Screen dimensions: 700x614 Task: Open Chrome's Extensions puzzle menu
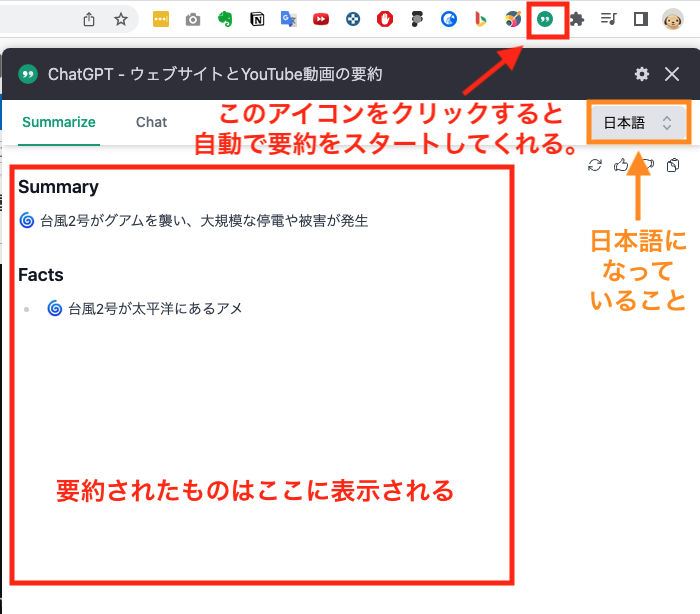577,19
